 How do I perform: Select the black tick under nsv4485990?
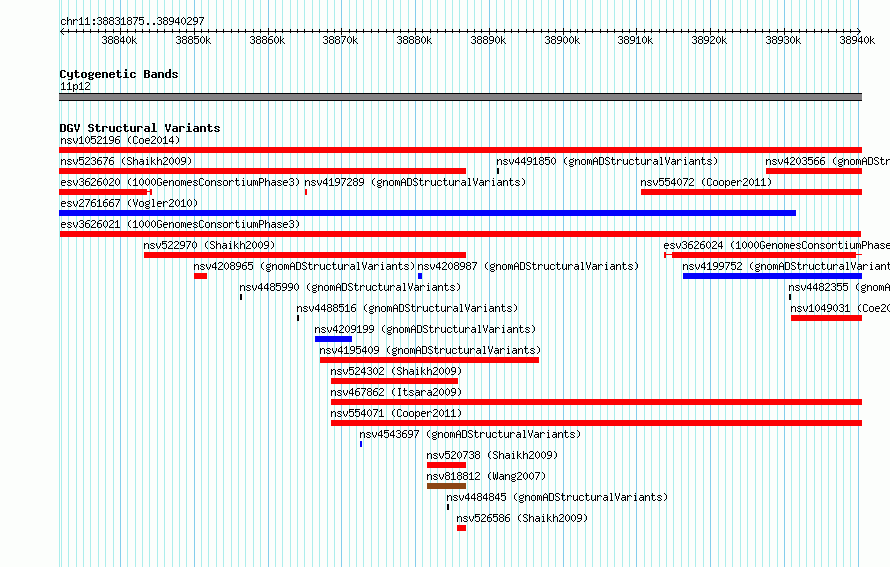[x=241, y=297]
